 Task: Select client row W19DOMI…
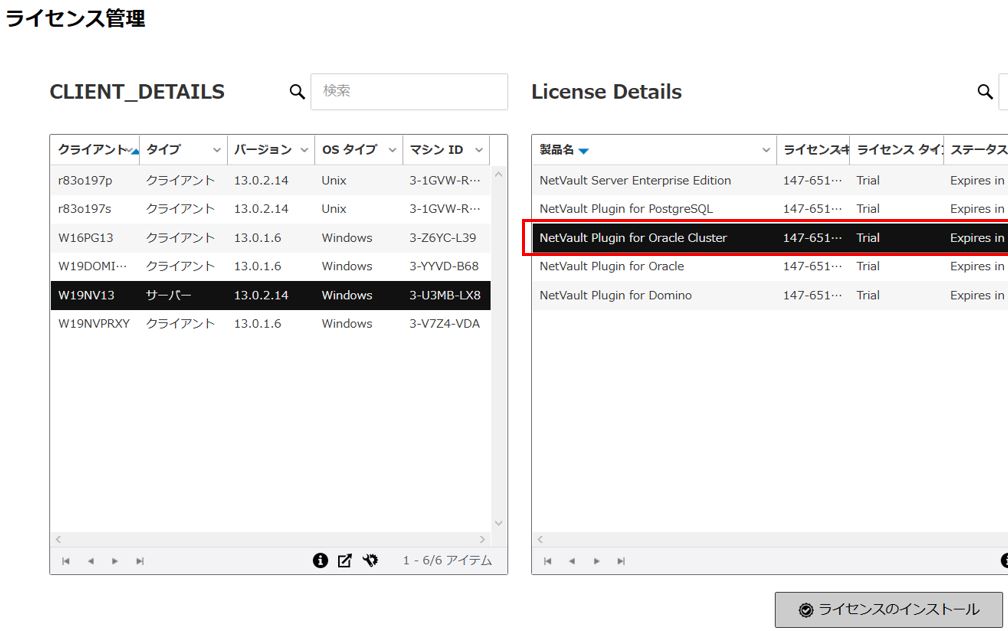coord(270,266)
